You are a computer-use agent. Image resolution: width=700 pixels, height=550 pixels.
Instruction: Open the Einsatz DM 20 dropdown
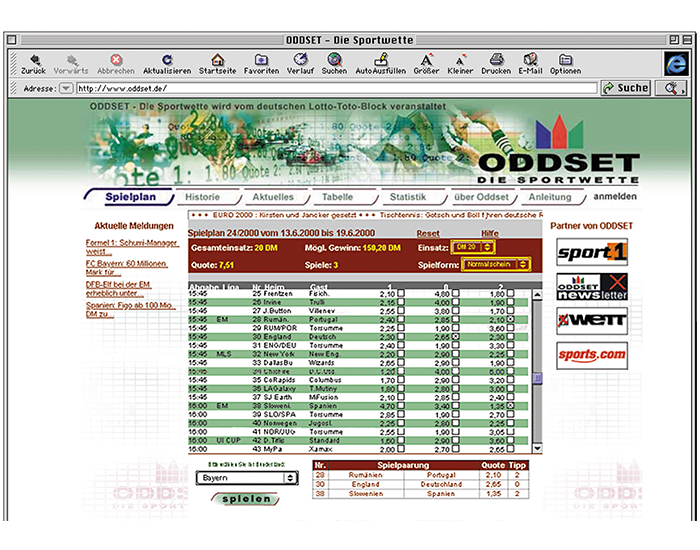(473, 247)
